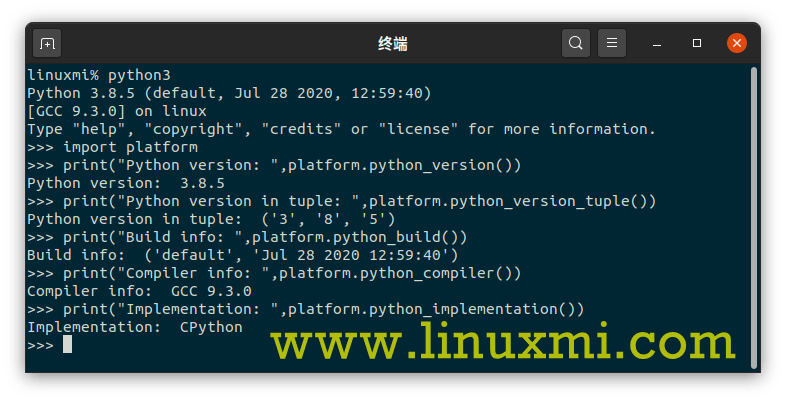
Task: Open a new terminal tab
Action: pyautogui.click(x=47, y=44)
